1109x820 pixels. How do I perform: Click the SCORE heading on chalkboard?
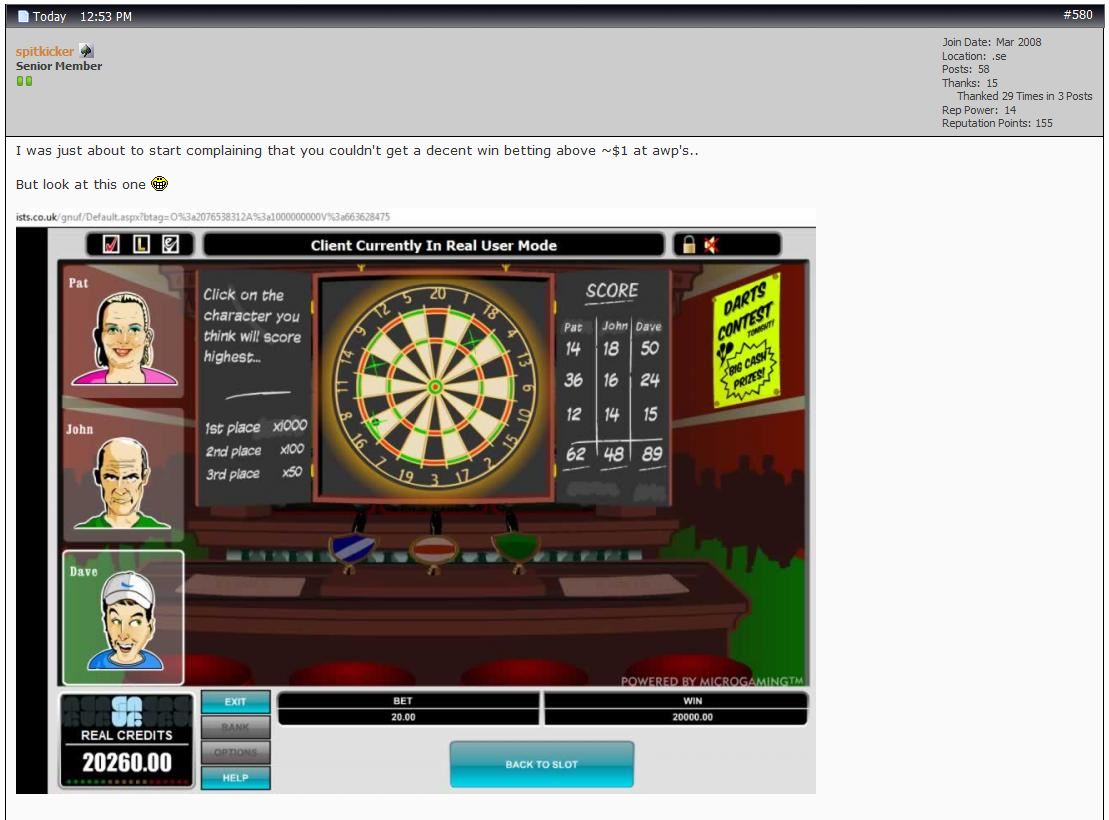(x=612, y=290)
